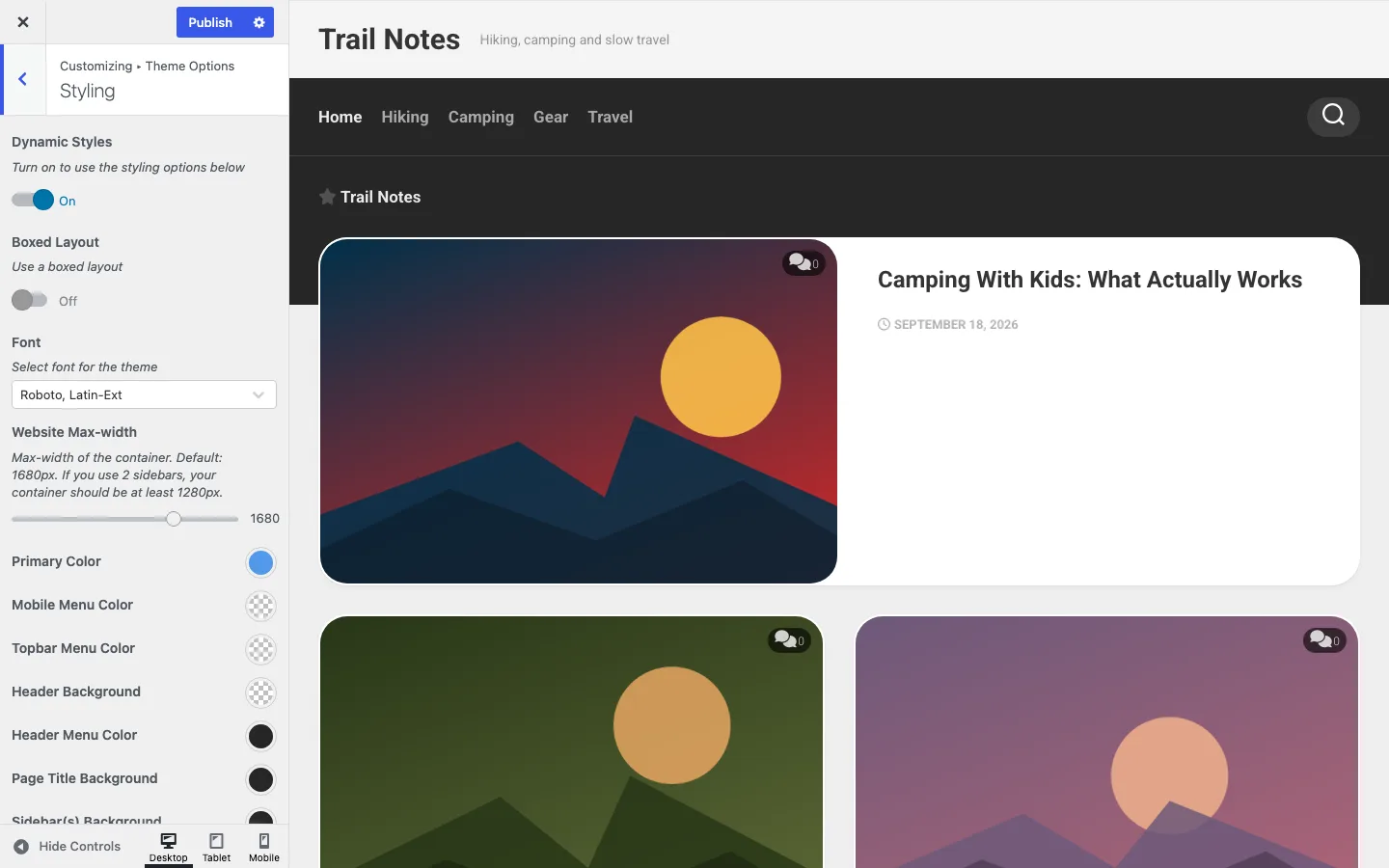Screen dimensions: 1389x868
Task: Open the Page Title Background color swatch
Action: tap(260, 779)
